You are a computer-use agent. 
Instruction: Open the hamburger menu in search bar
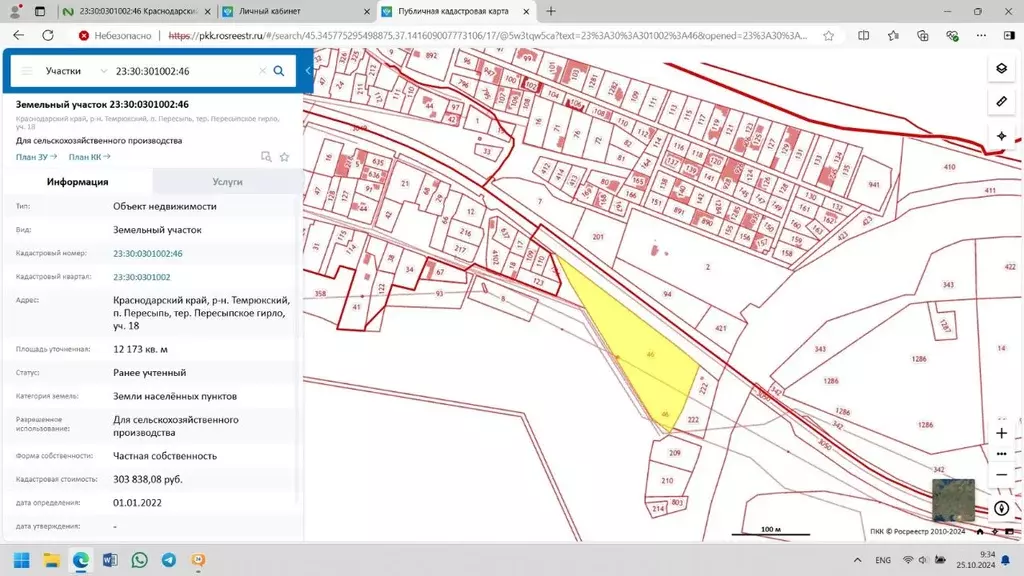pos(27,71)
